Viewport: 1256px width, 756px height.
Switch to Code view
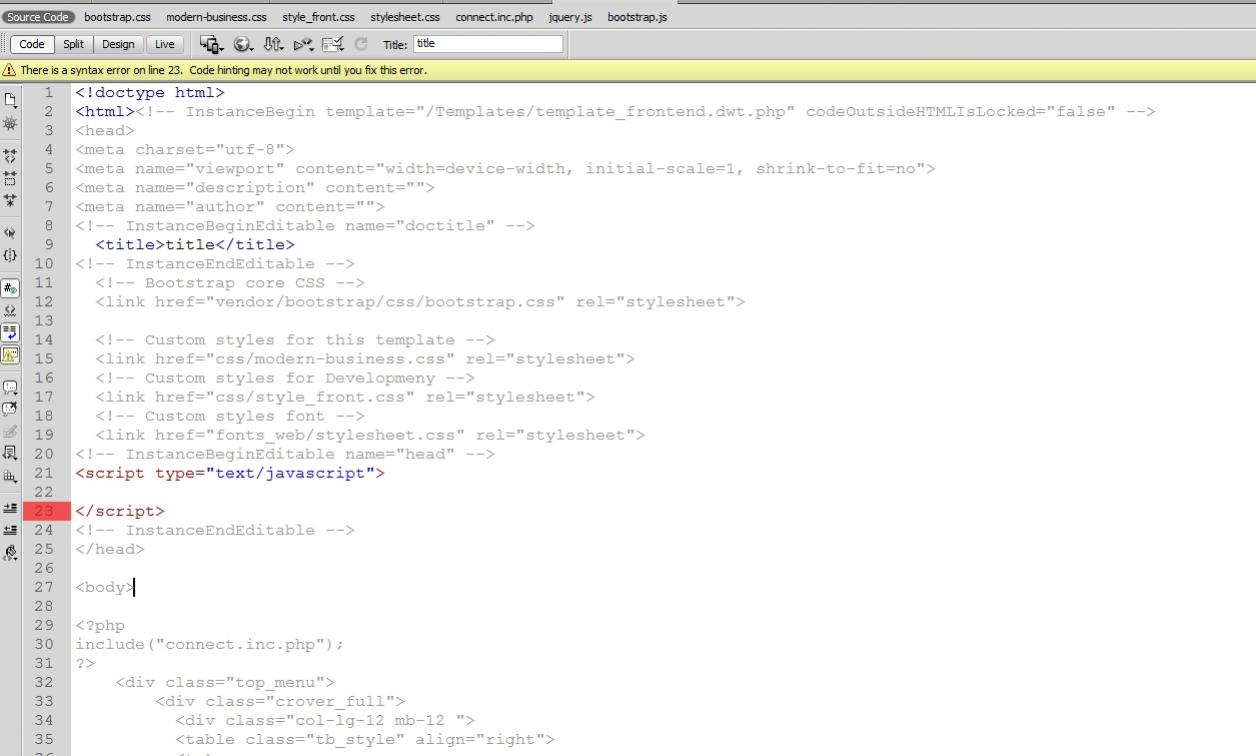pyautogui.click(x=32, y=44)
